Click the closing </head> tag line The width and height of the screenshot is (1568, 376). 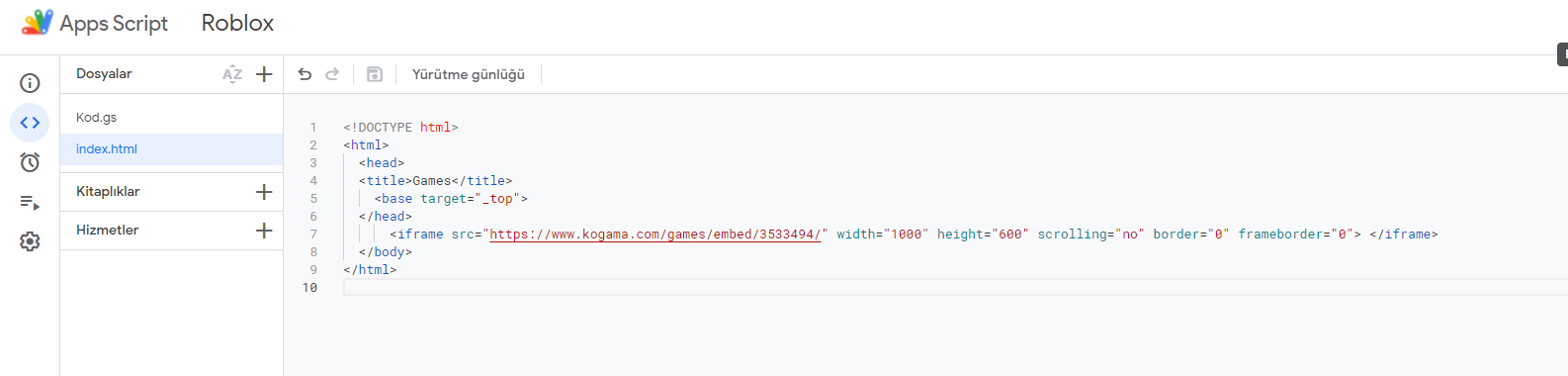point(386,217)
